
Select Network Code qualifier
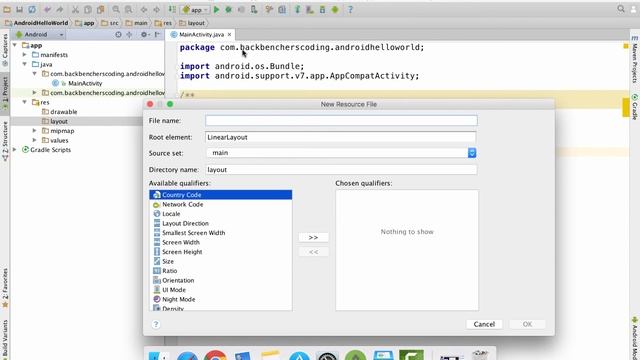tap(220, 204)
